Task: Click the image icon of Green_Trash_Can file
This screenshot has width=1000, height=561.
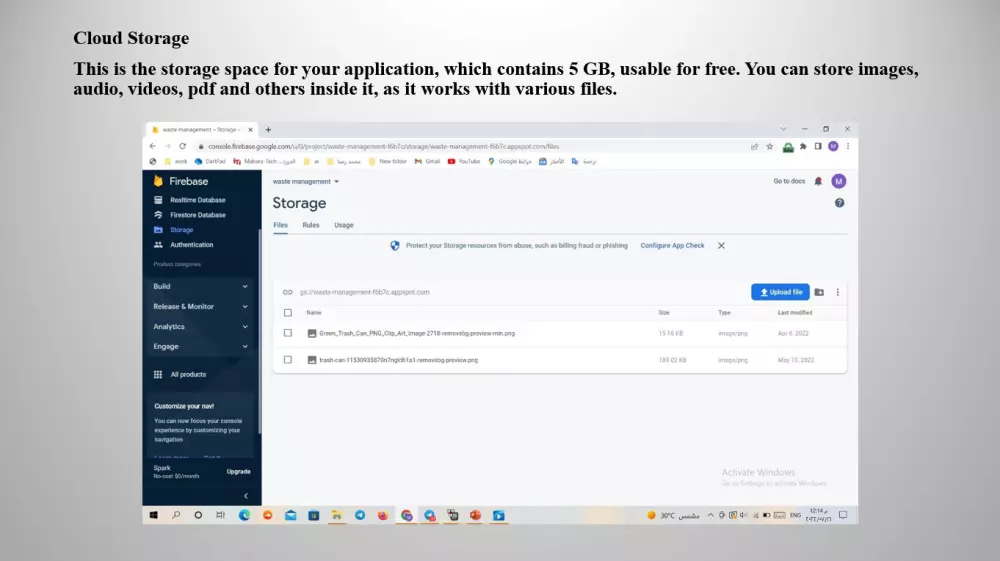Action: click(x=312, y=333)
